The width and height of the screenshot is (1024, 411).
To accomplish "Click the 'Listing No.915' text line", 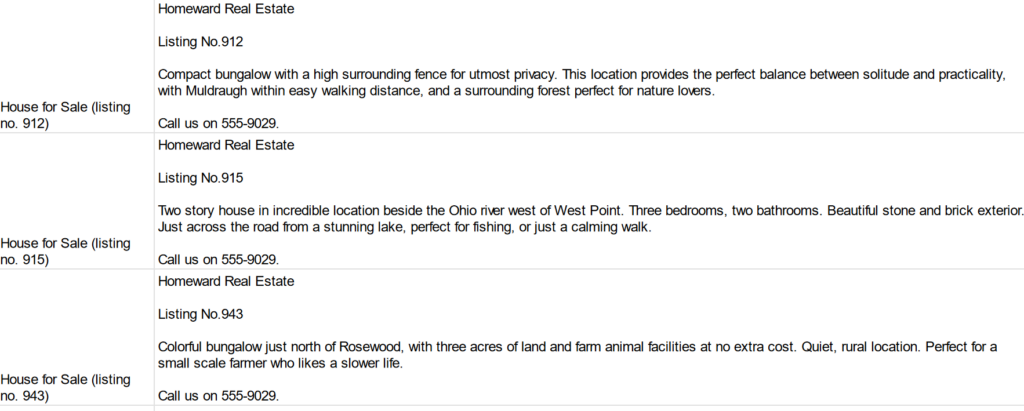I will [x=200, y=178].
